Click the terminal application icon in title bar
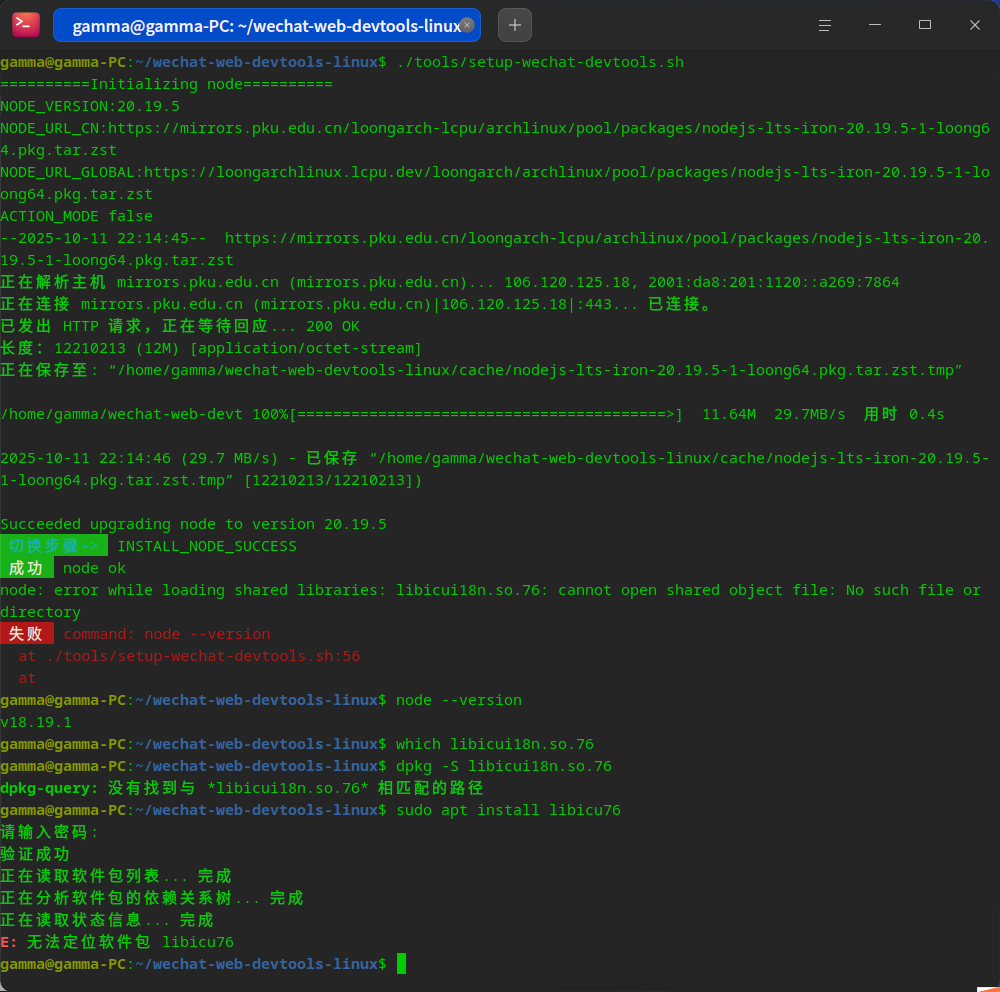The width and height of the screenshot is (1000, 992). [x=26, y=25]
